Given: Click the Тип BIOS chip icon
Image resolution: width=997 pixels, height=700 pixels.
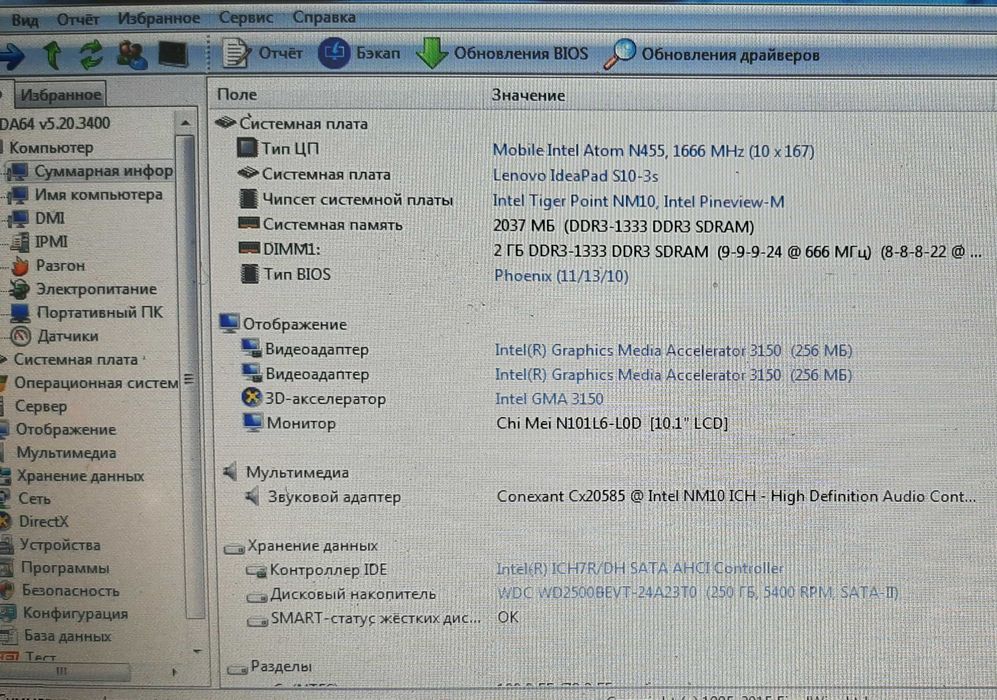Looking at the screenshot, I should coord(250,274).
